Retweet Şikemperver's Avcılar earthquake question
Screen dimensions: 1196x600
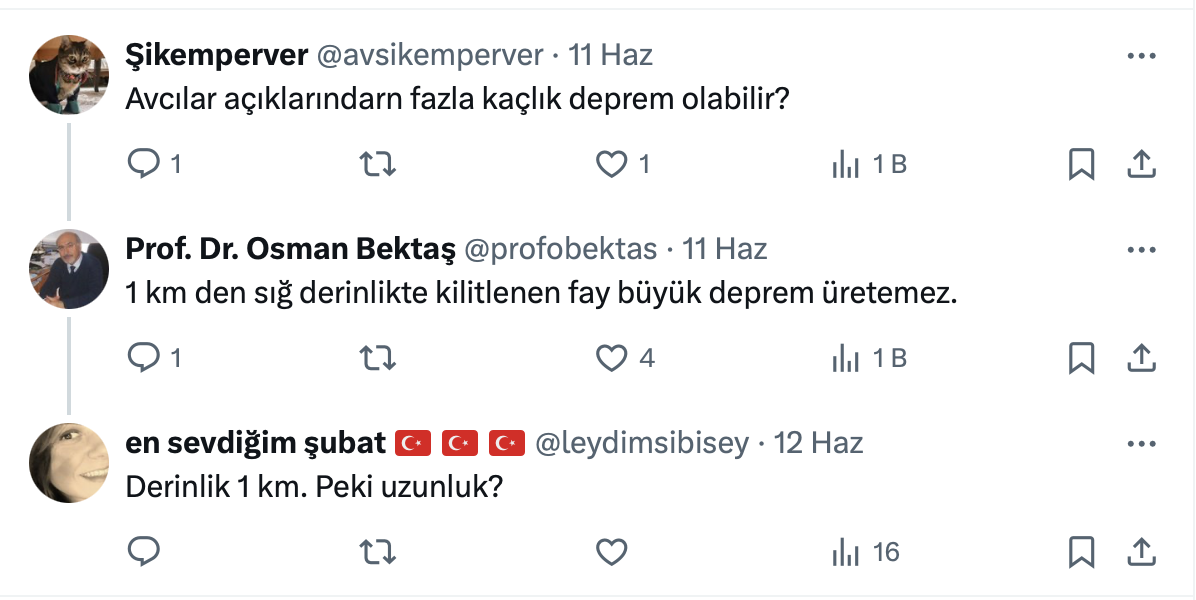(377, 164)
